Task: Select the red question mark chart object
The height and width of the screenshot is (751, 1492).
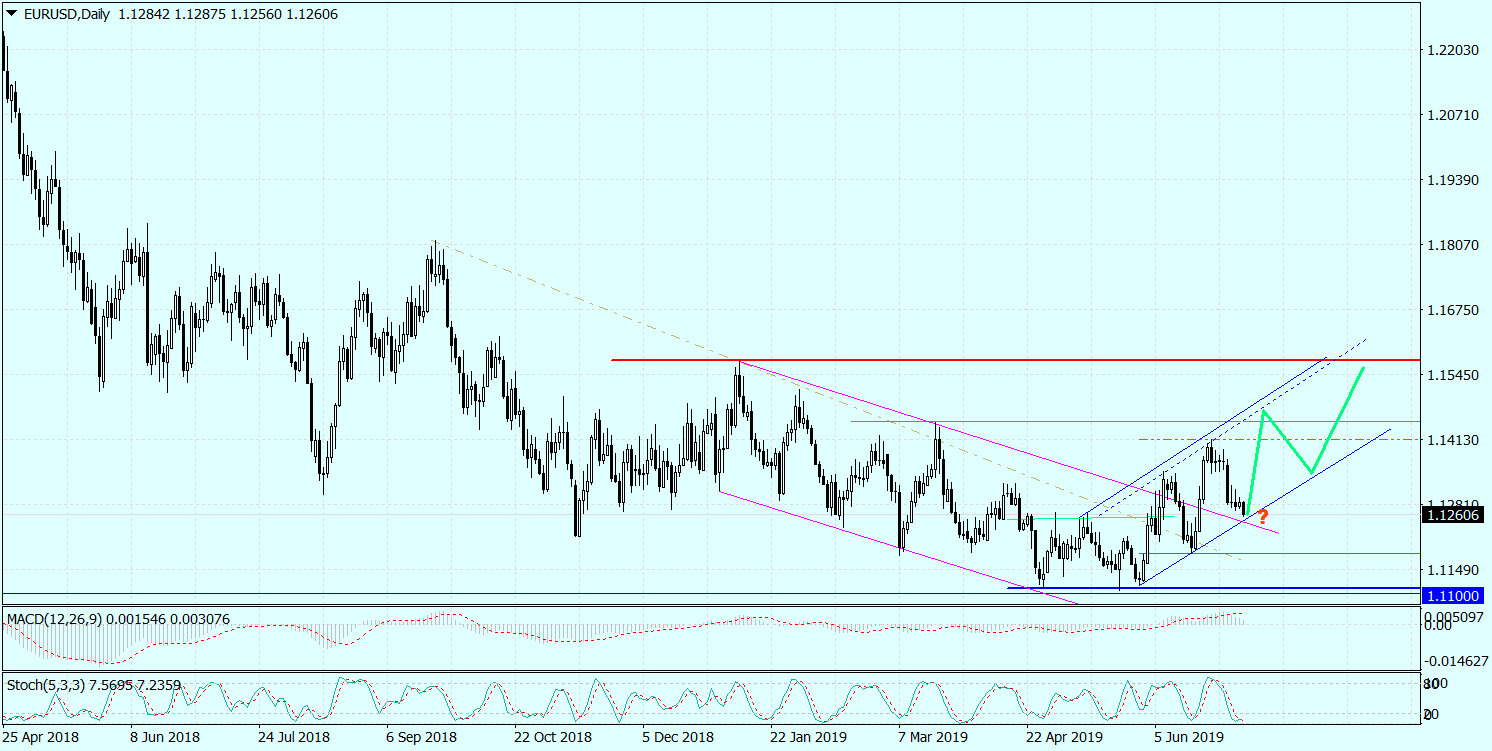Action: [x=1264, y=517]
